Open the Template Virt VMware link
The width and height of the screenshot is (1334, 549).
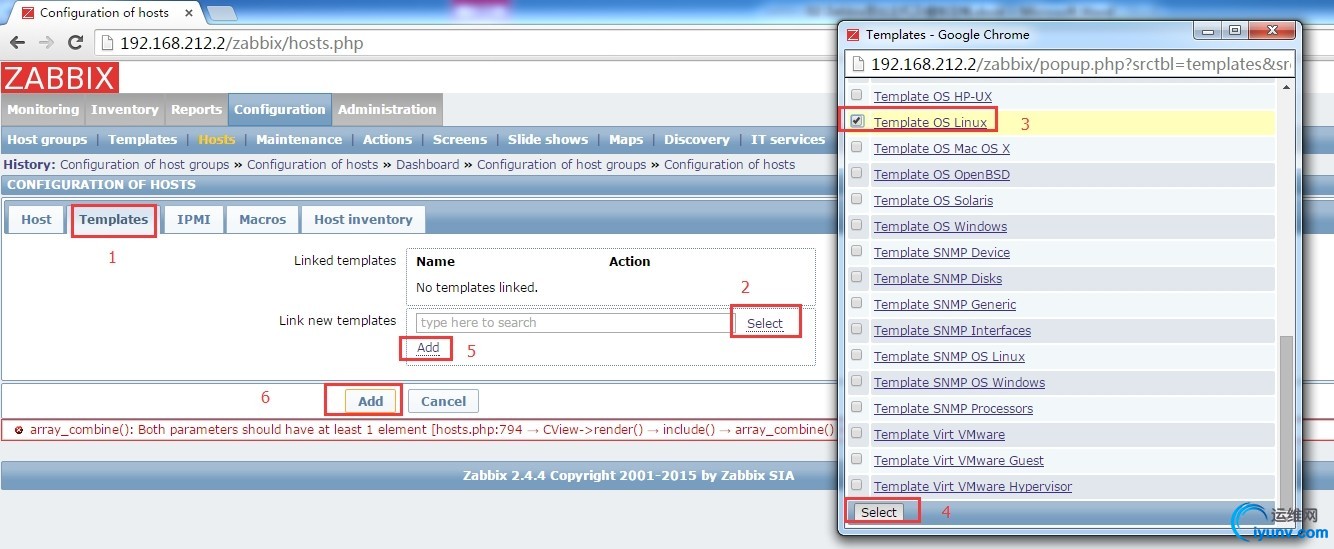point(939,435)
